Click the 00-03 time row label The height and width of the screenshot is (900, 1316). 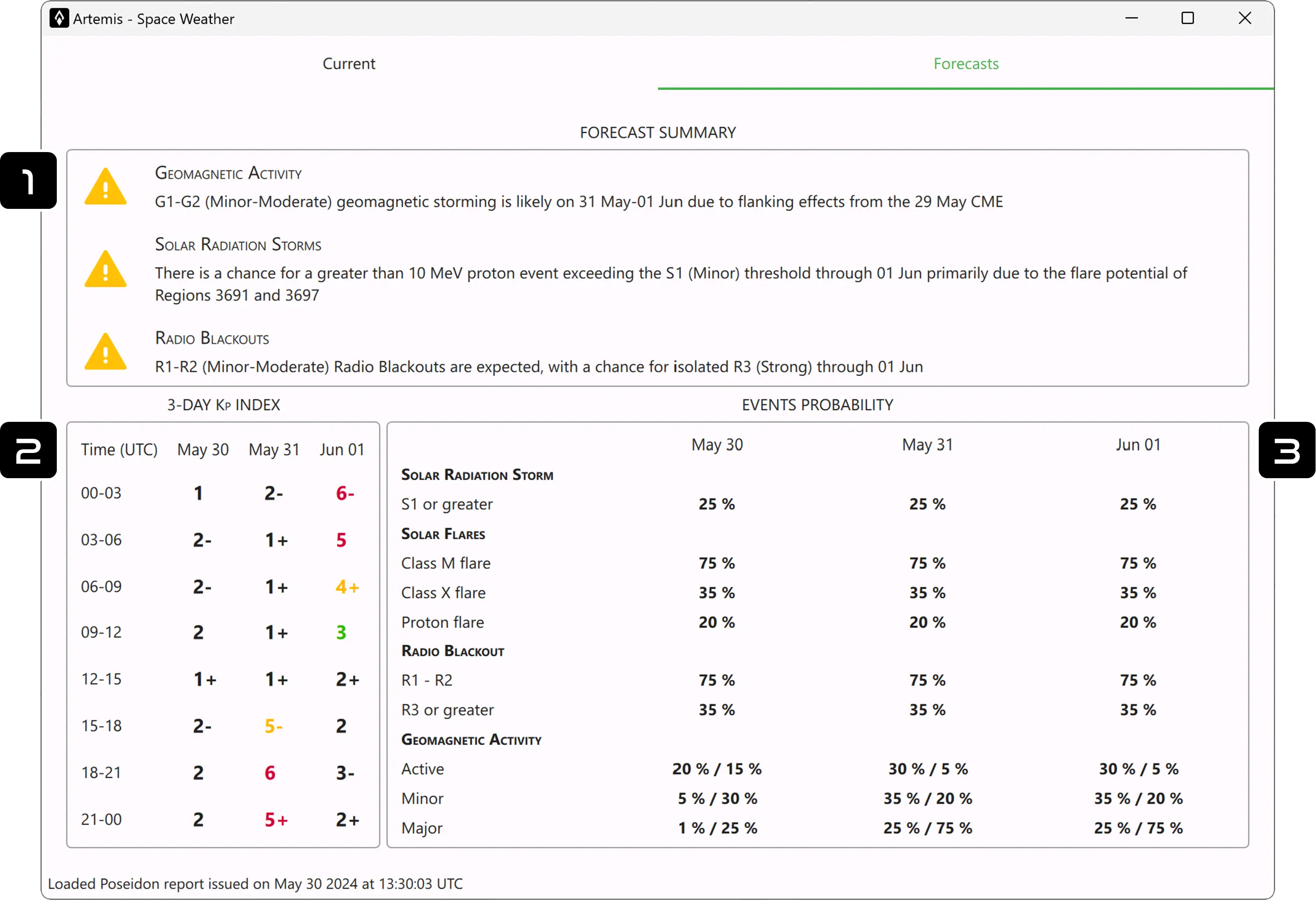pyautogui.click(x=101, y=493)
